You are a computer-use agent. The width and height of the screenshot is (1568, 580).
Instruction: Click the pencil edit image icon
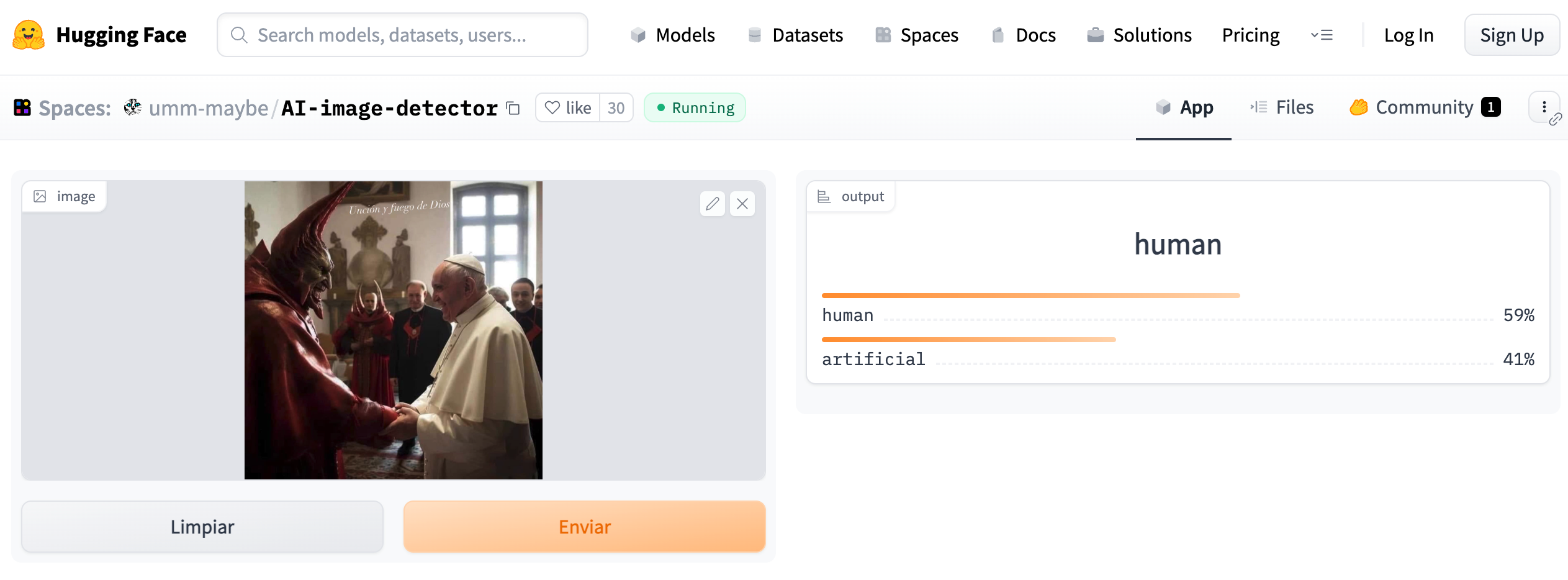click(712, 204)
